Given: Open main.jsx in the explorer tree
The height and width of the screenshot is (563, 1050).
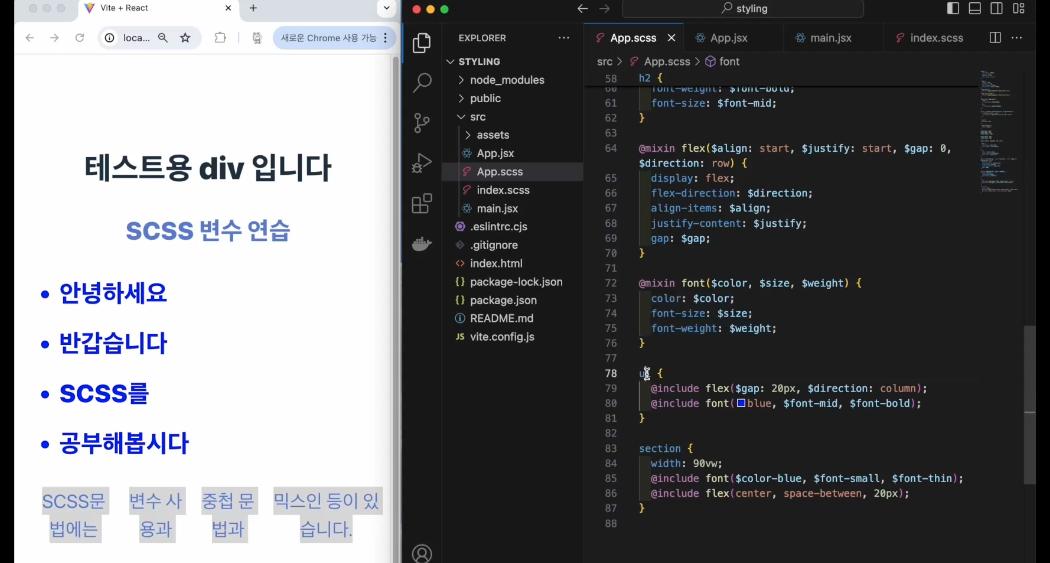Looking at the screenshot, I should tap(514, 209).
